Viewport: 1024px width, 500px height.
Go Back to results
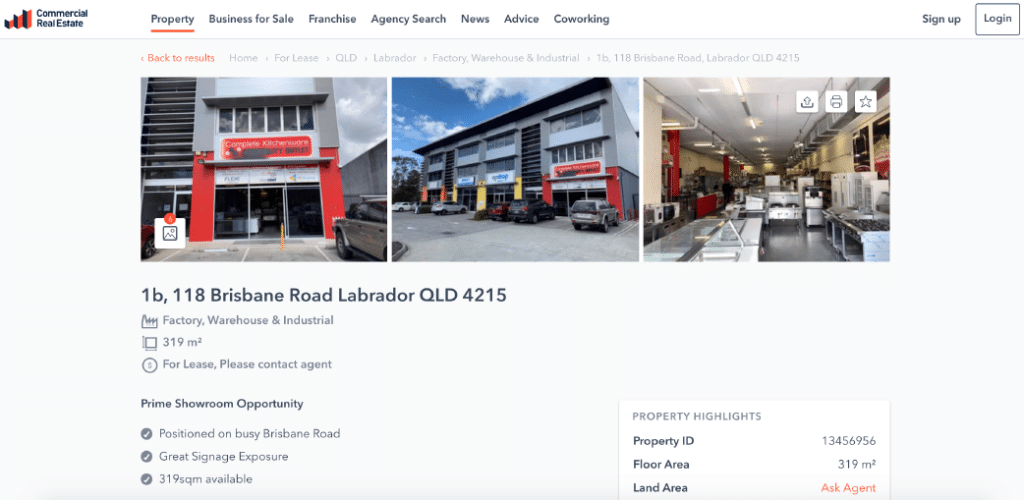(178, 58)
